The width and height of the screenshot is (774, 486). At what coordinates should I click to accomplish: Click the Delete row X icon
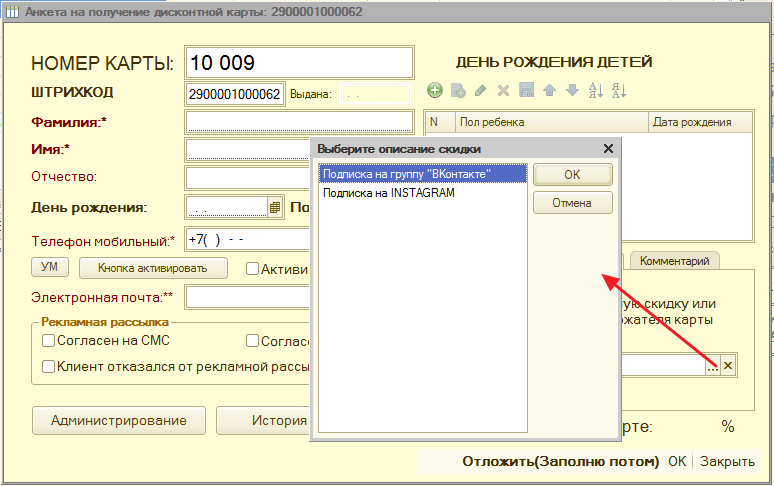click(x=503, y=90)
